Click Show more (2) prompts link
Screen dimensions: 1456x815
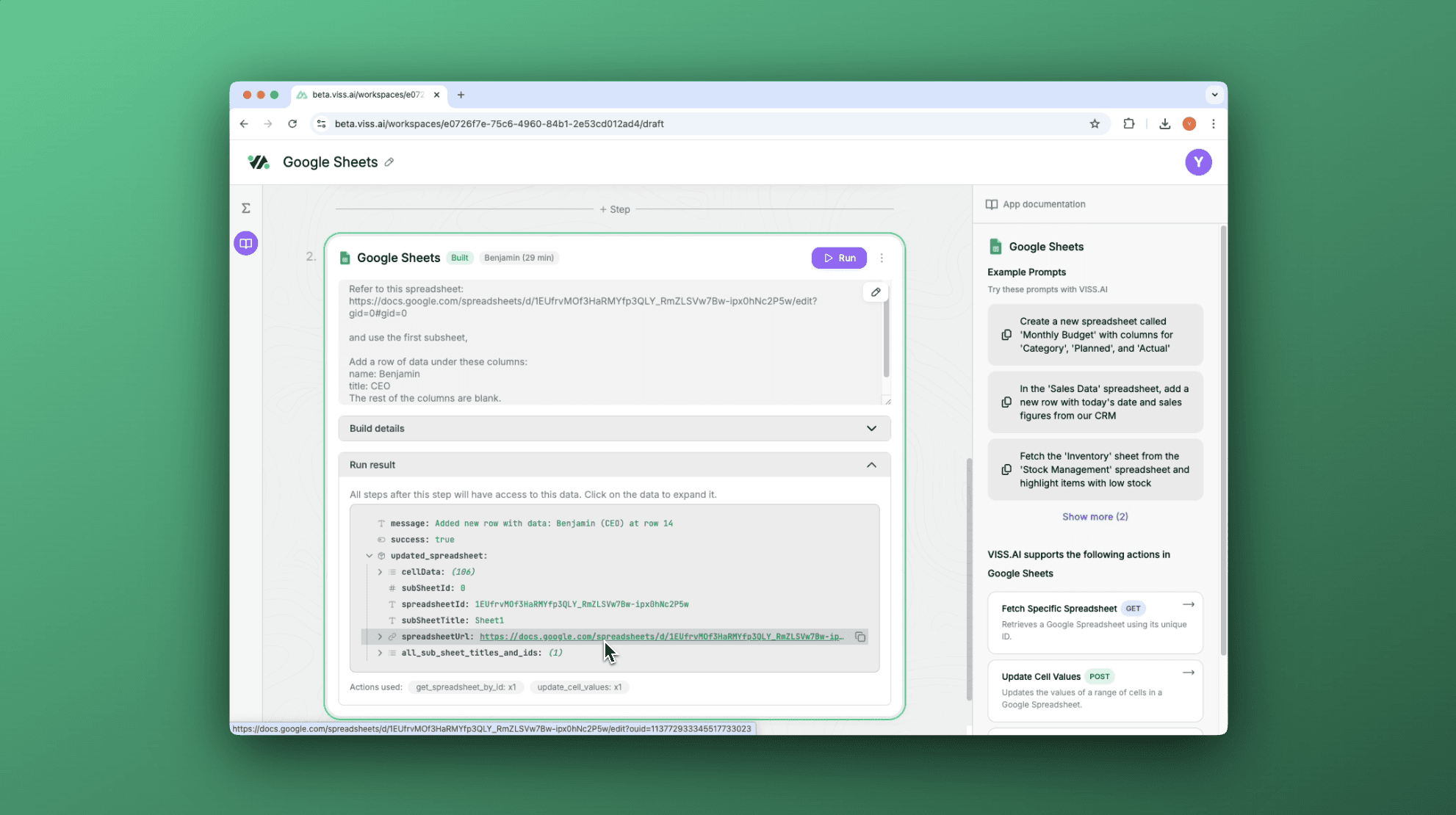click(1095, 517)
